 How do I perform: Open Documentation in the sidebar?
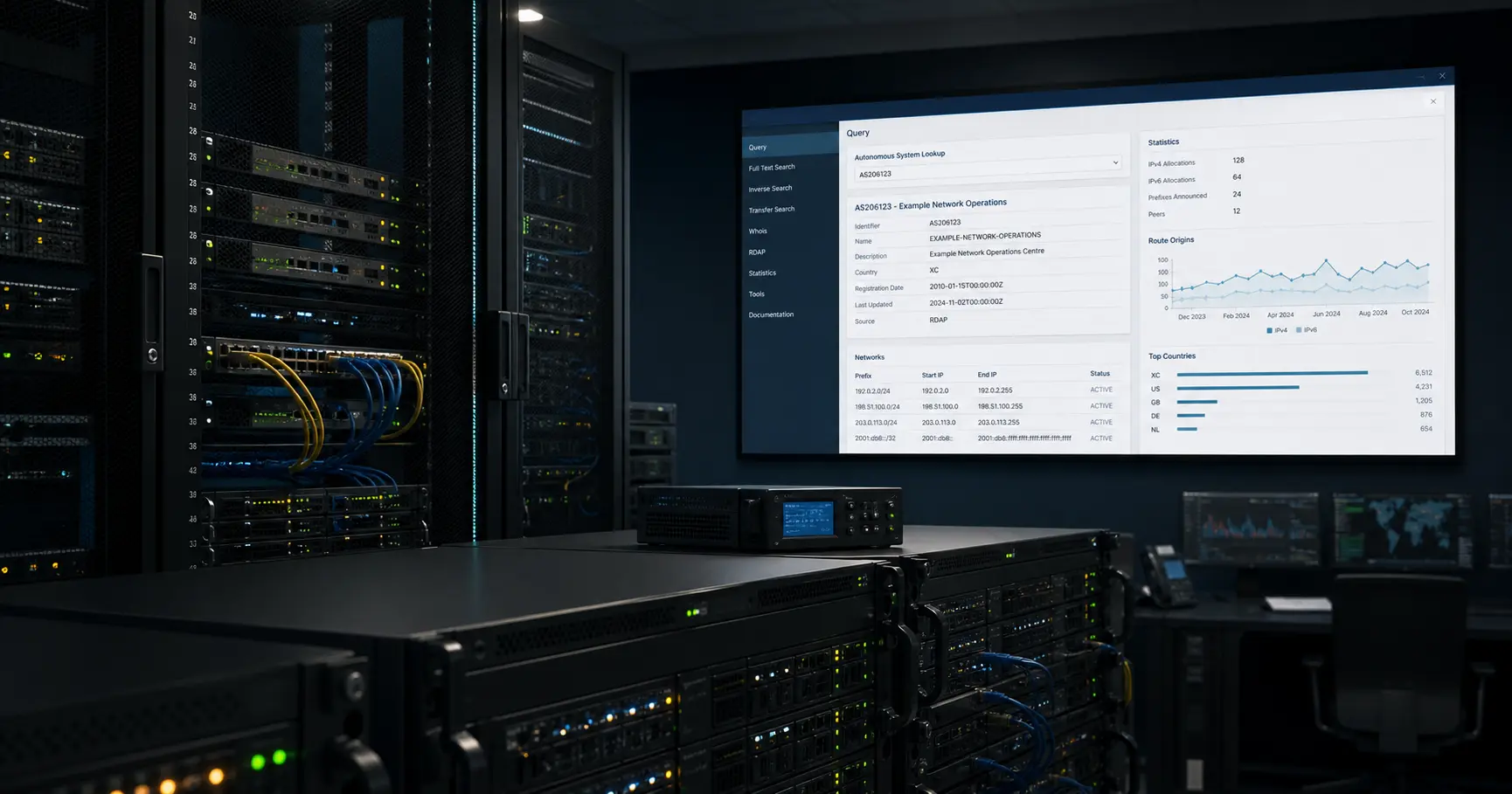pos(771,314)
